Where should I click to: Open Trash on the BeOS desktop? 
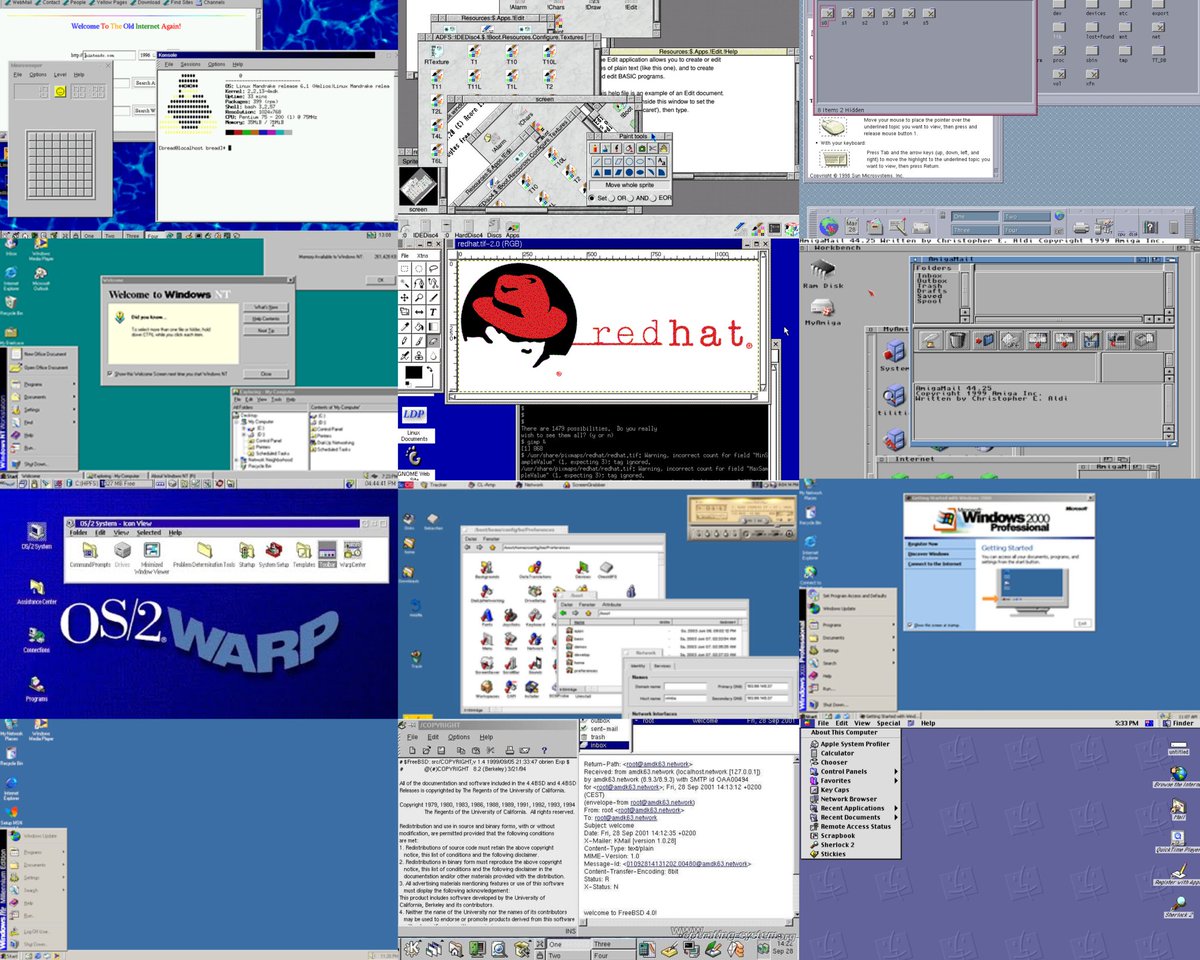pos(416,659)
